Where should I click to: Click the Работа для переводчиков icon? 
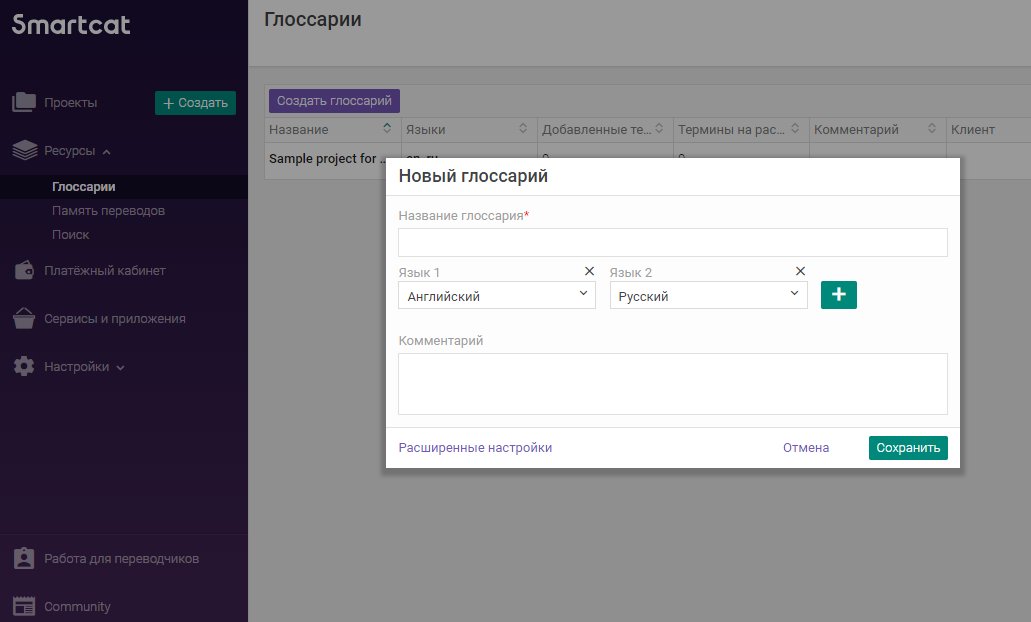[x=22, y=558]
